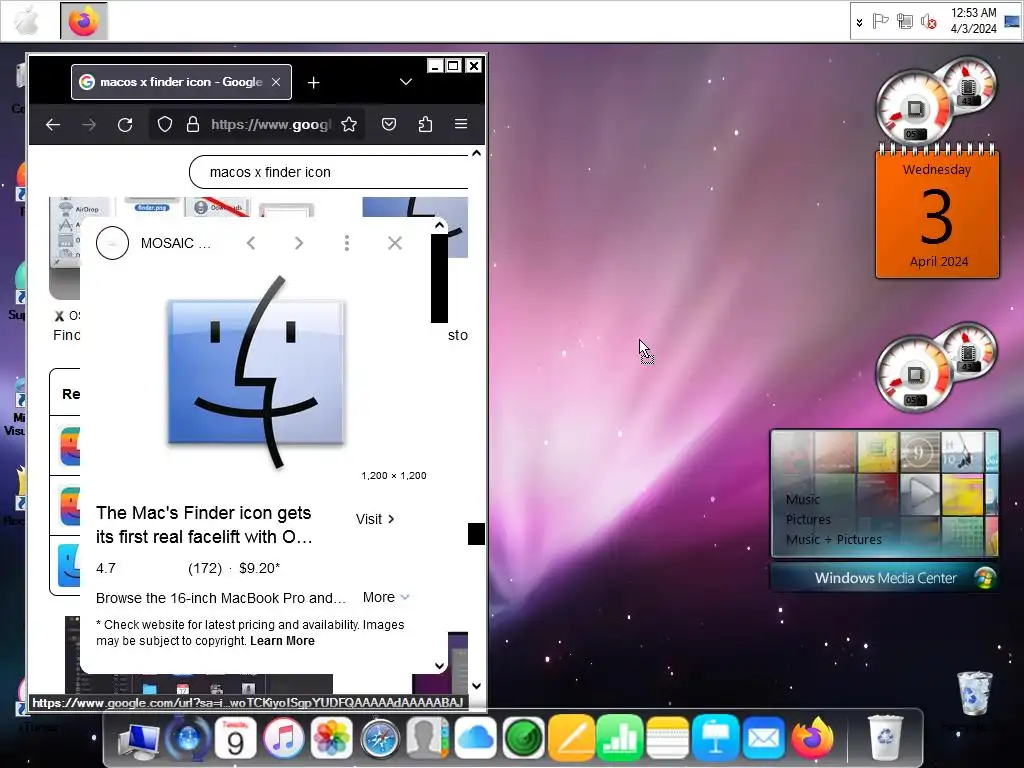Reload the Google page in Firefox
1024x768 pixels.
[125, 124]
